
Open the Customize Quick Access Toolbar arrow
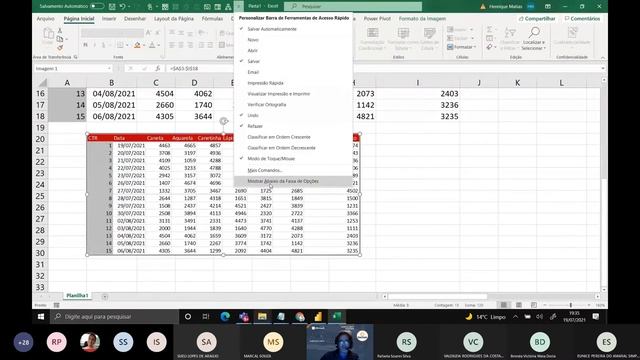[x=239, y=6]
